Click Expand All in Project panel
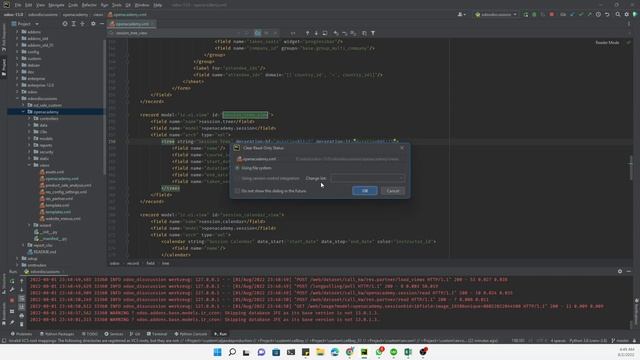 pyautogui.click(x=73, y=24)
